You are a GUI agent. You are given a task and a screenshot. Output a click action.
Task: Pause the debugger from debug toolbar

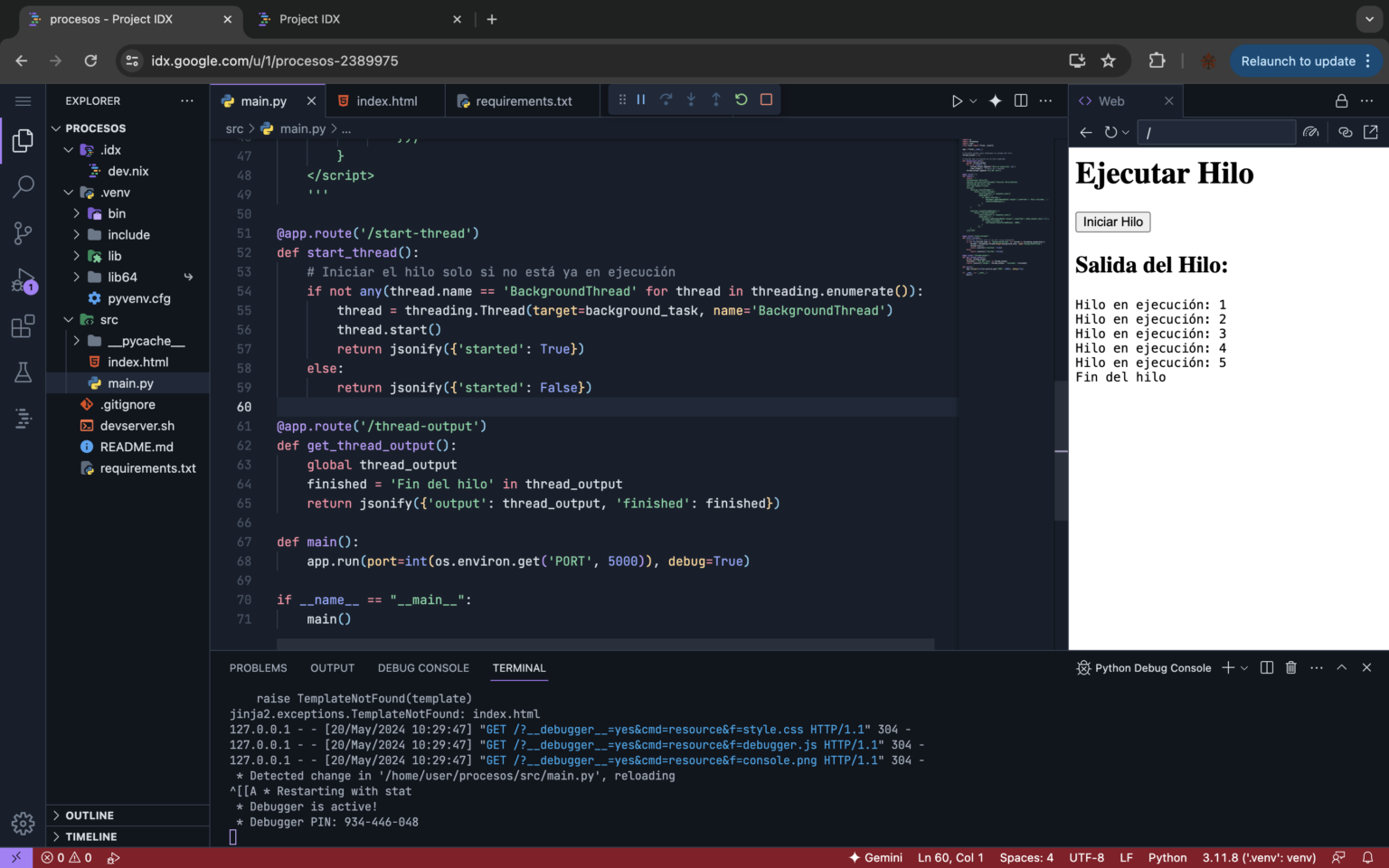[x=641, y=100]
